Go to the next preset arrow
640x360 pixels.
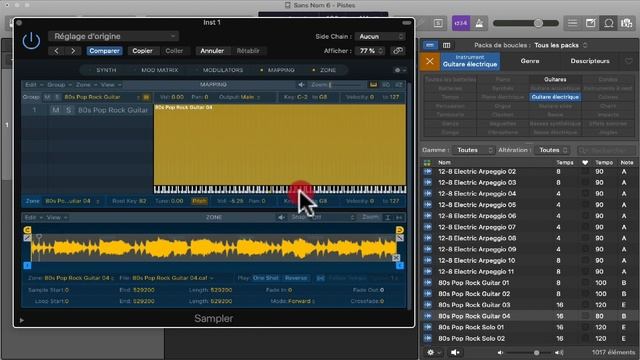[x=73, y=51]
